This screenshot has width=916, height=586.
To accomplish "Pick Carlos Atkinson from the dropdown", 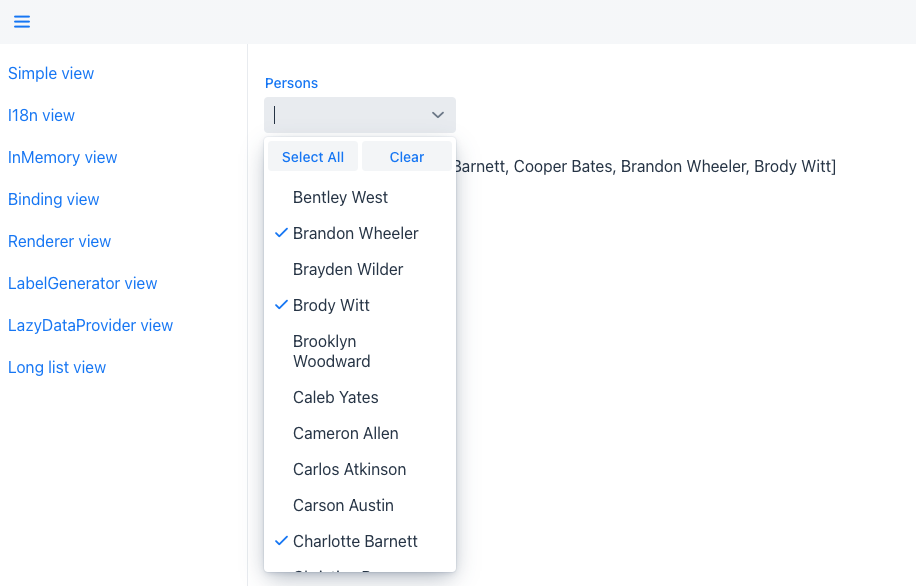I will [349, 469].
